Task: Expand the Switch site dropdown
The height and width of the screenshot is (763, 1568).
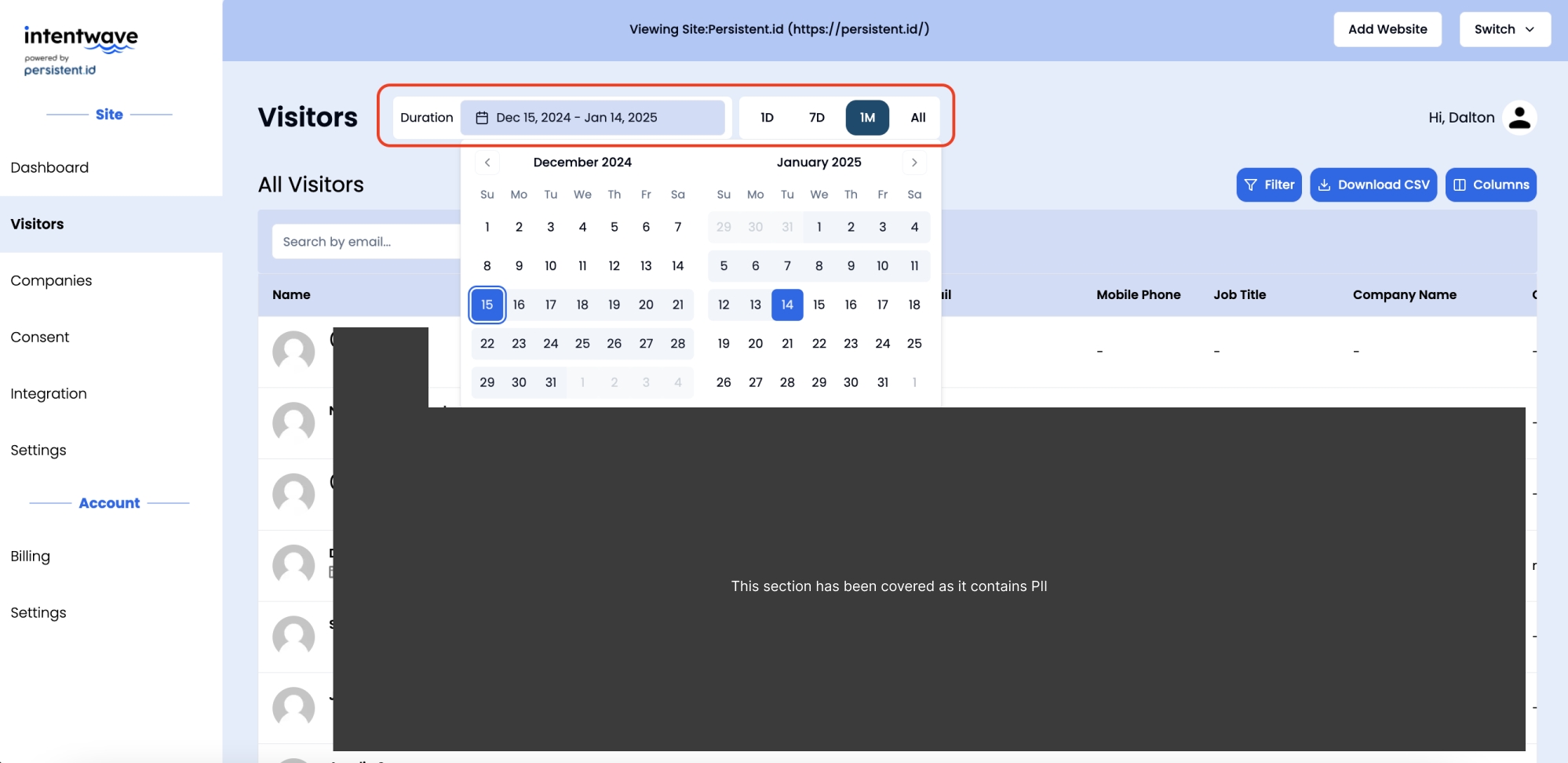Action: (1504, 30)
